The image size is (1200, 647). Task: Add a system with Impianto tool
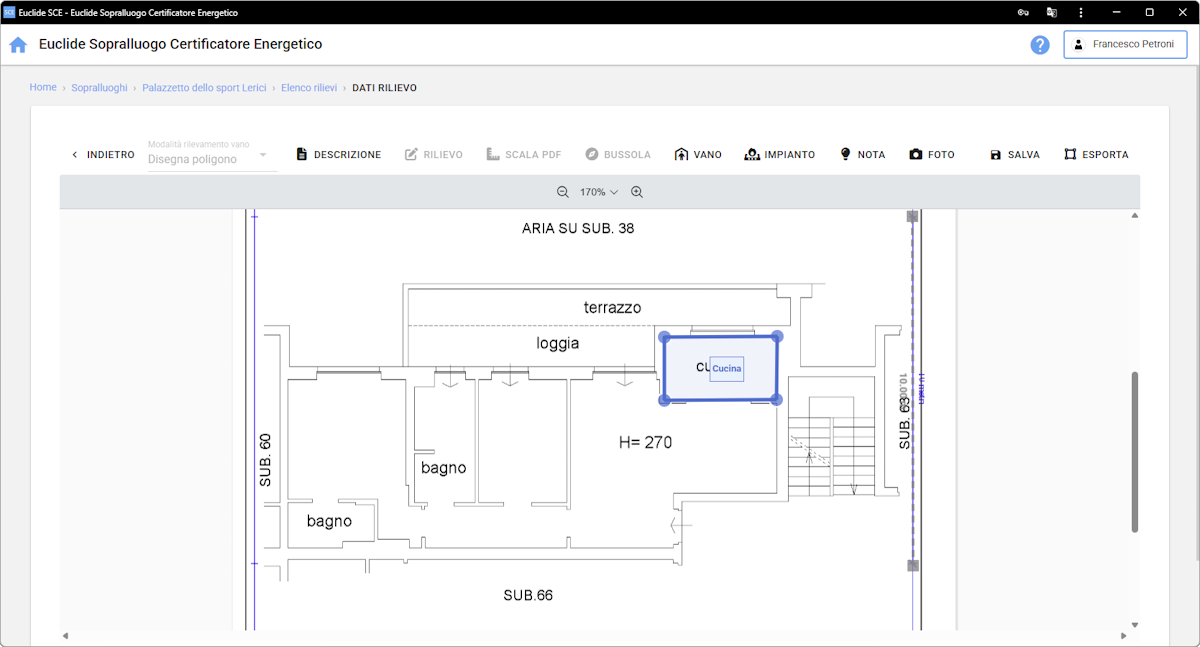tap(779, 155)
